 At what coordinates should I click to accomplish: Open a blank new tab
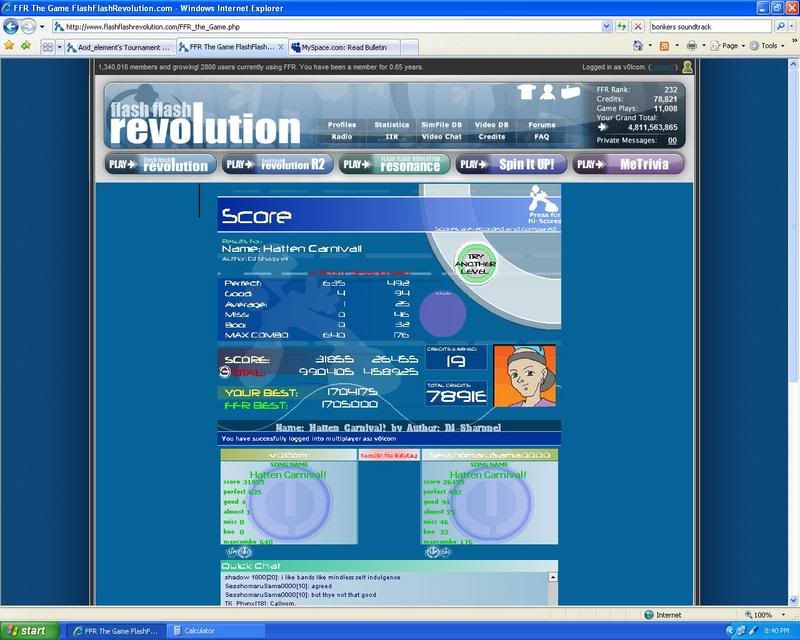pos(410,47)
